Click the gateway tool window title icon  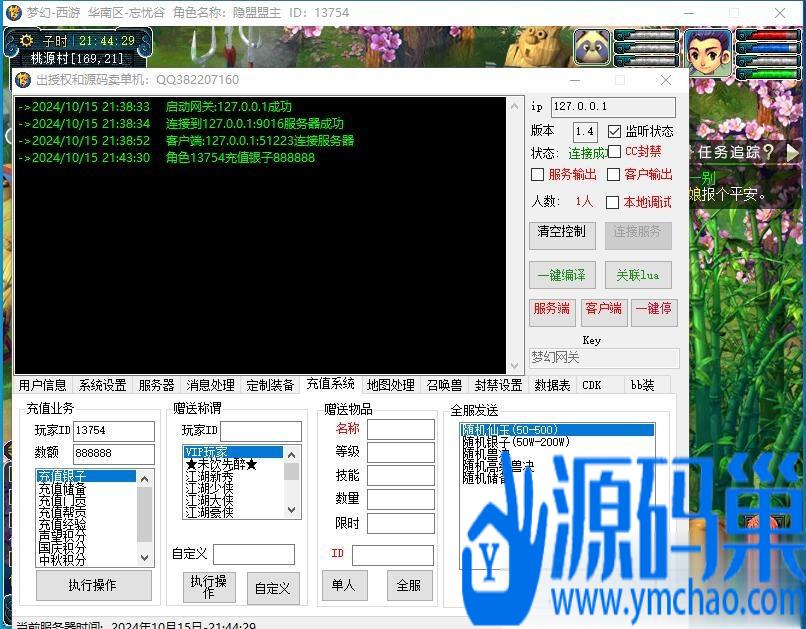[x=23, y=80]
